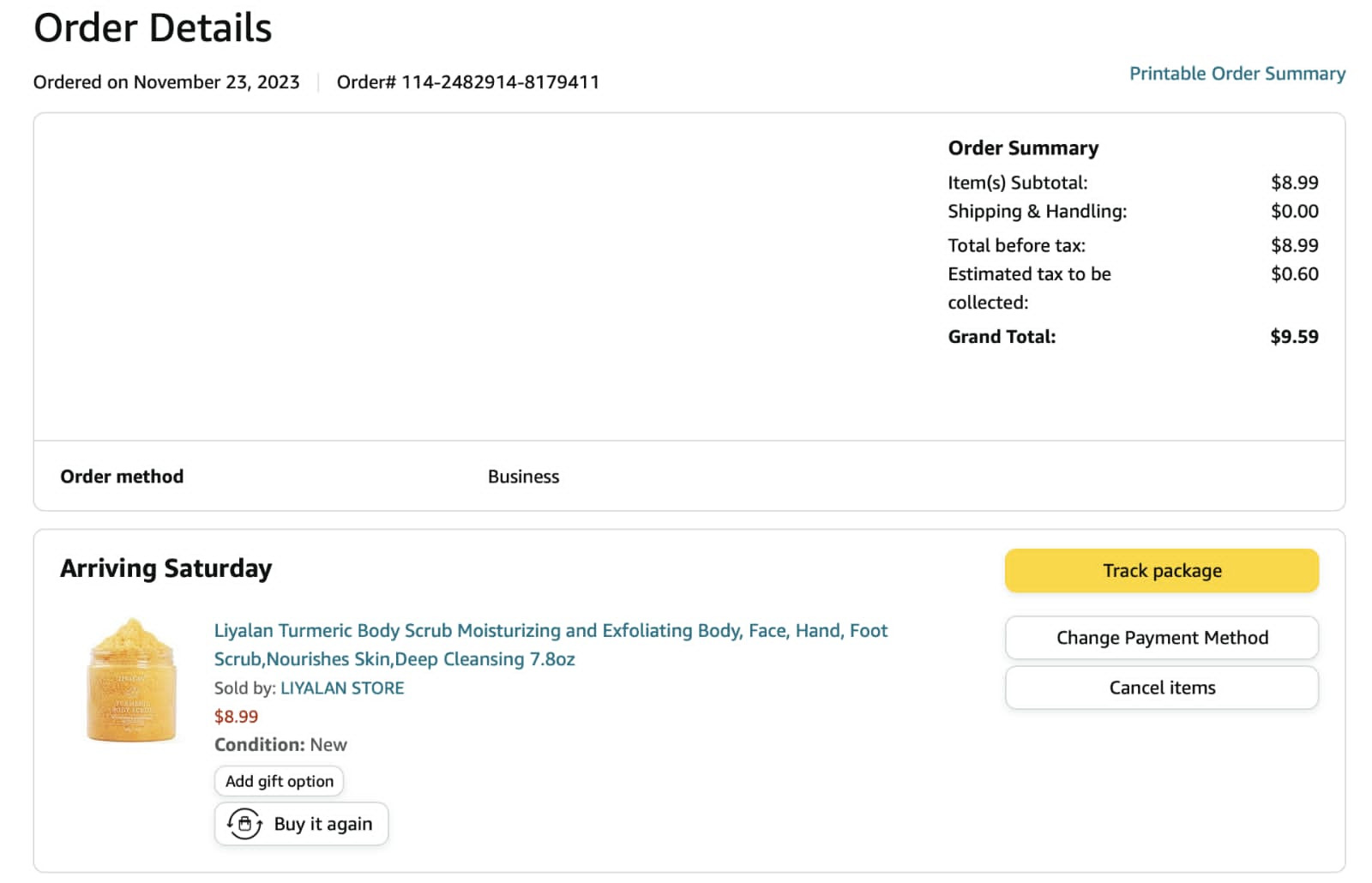1372x883 pixels.
Task: Click the Arriving Saturday heading
Action: pos(166,568)
